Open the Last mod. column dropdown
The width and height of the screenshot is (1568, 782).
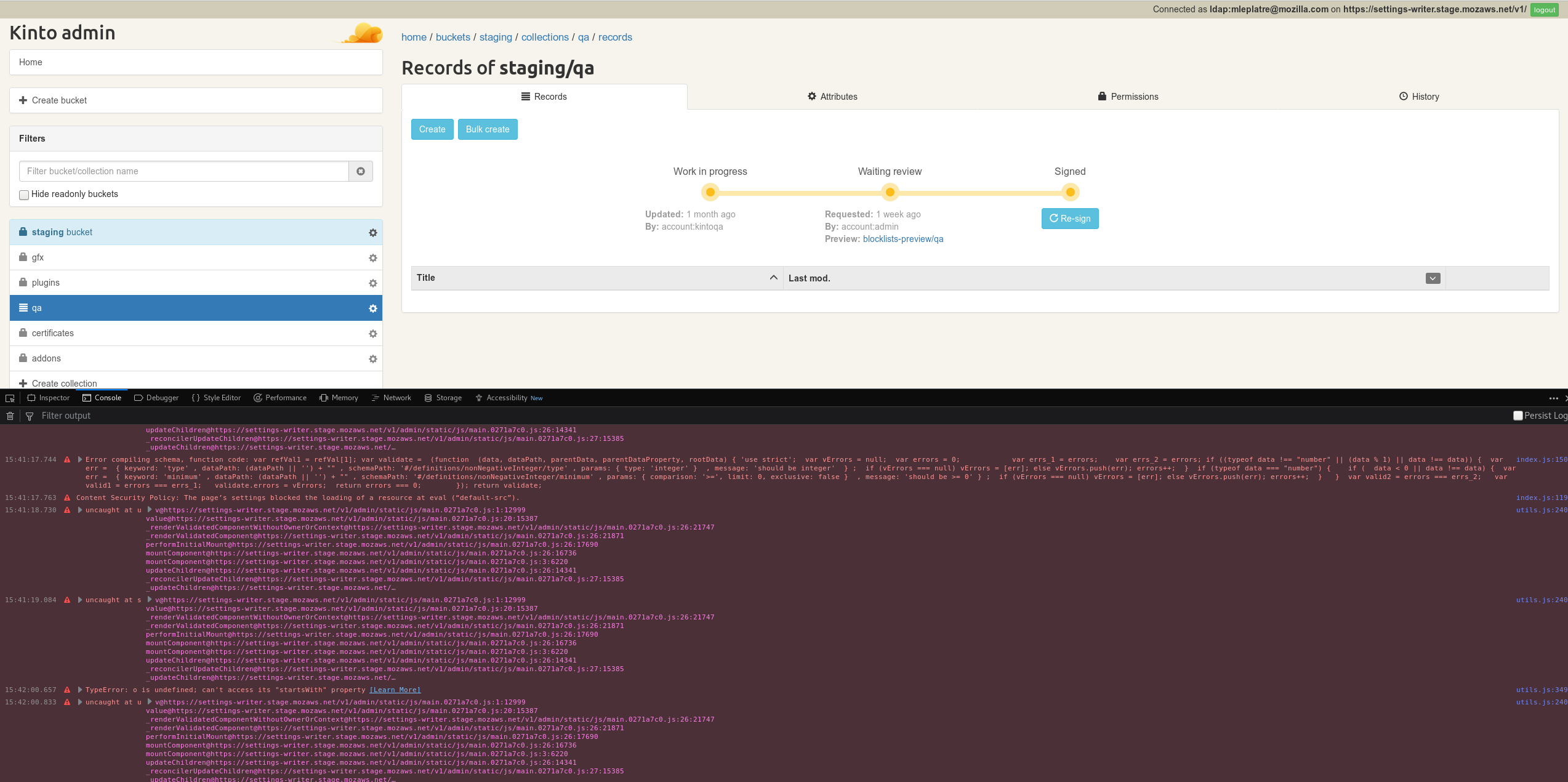[1433, 278]
